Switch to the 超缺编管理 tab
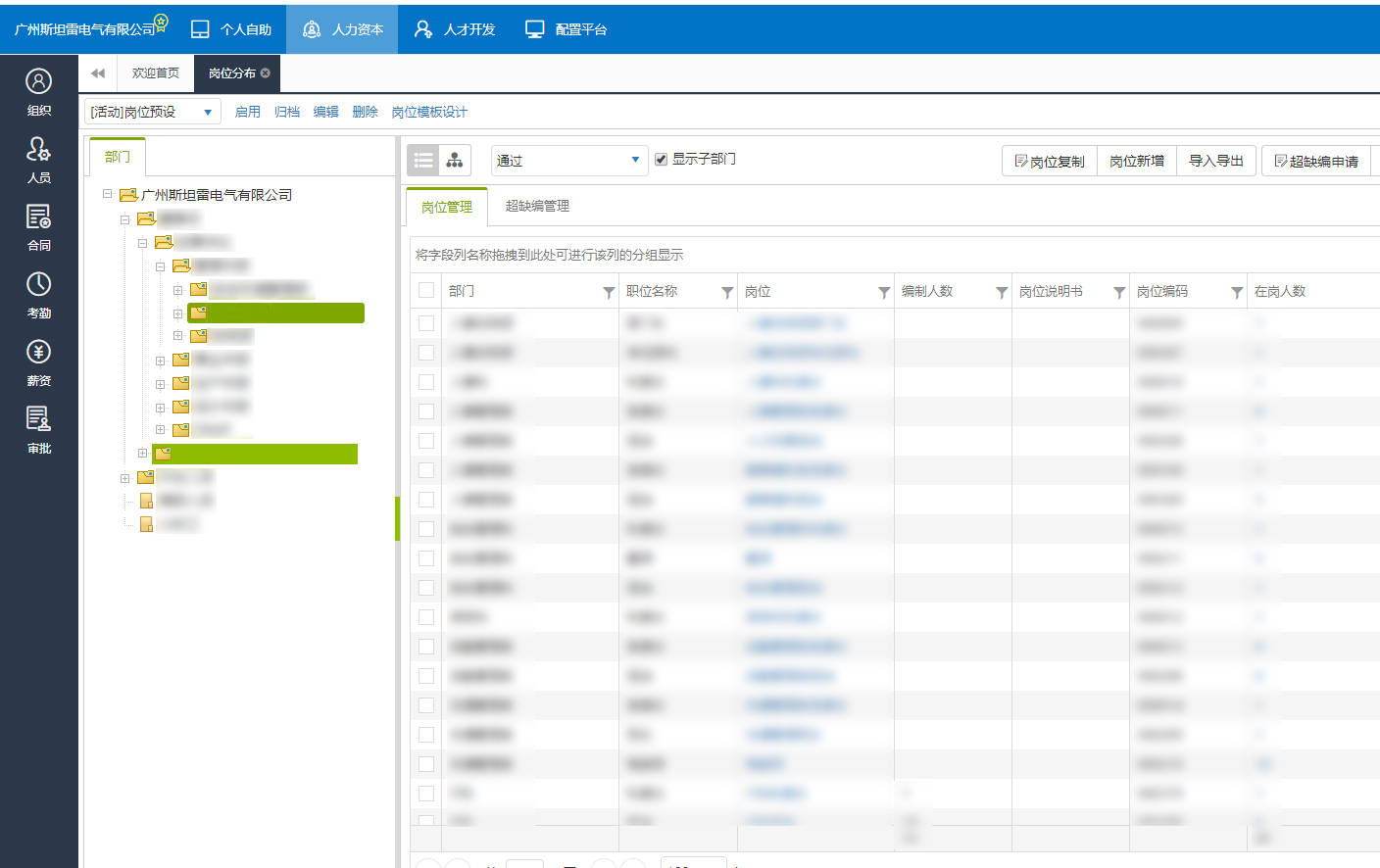The width and height of the screenshot is (1380, 868). point(537,206)
